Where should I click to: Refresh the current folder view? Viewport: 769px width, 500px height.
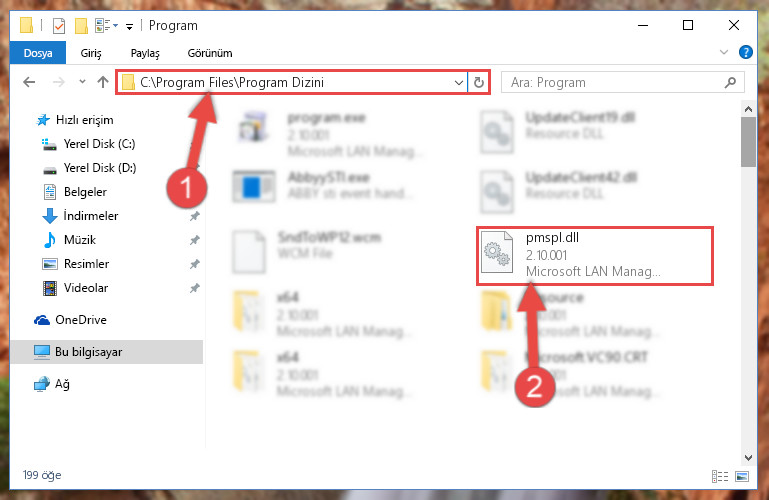479,82
